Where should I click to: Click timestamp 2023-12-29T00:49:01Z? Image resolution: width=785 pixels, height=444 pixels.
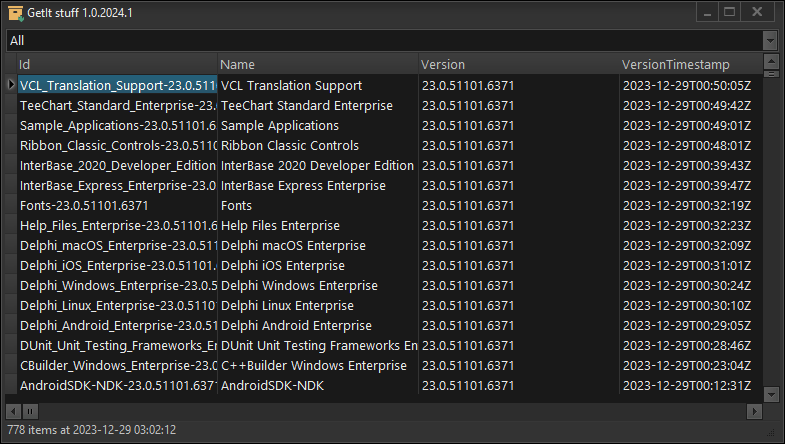pyautogui.click(x=687, y=126)
